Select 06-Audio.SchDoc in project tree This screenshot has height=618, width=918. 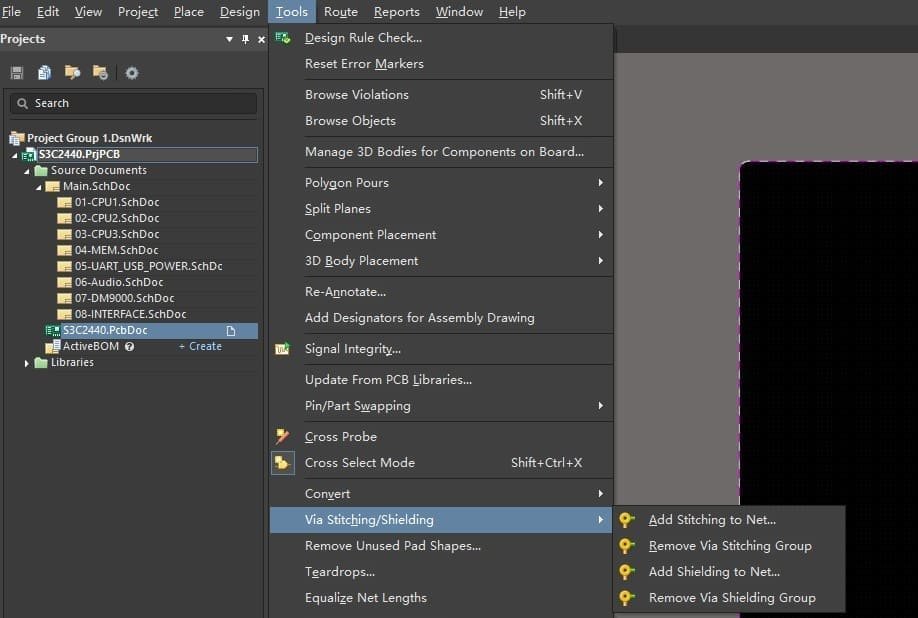pos(119,283)
